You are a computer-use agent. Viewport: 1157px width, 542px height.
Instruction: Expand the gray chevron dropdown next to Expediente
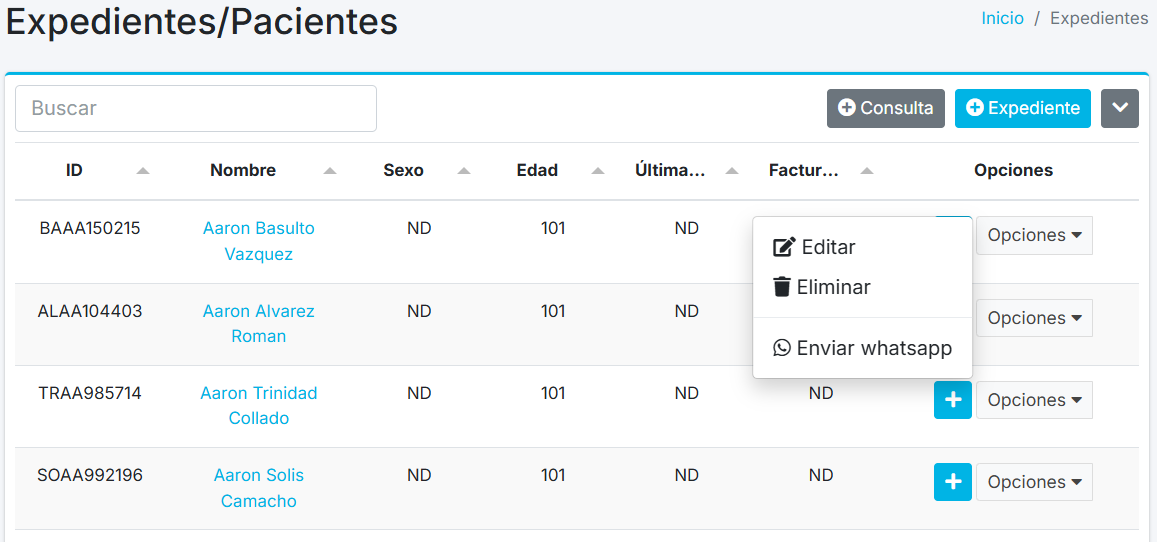click(x=1119, y=108)
